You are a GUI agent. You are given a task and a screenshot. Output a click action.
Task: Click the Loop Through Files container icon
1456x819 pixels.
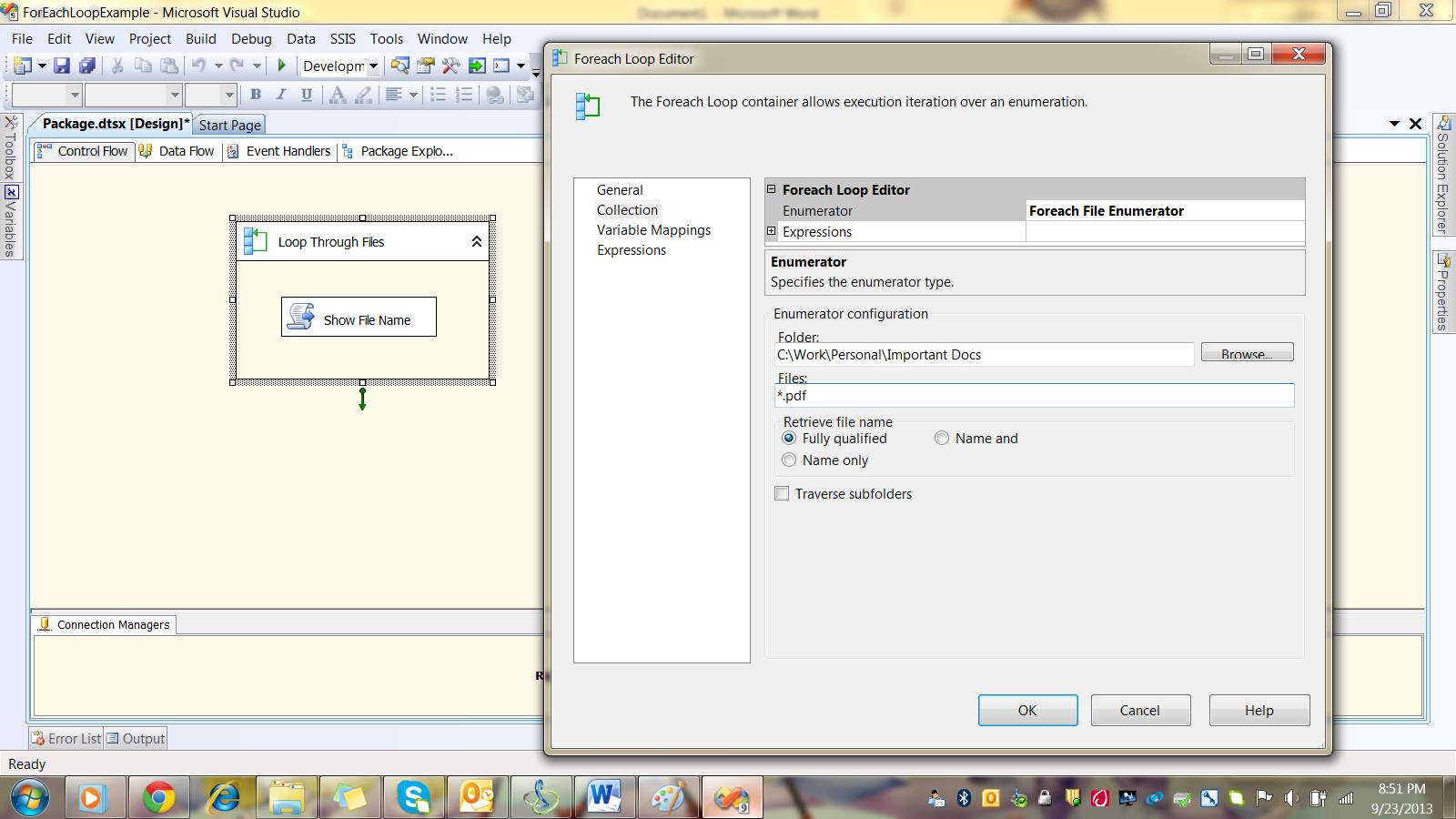[256, 242]
